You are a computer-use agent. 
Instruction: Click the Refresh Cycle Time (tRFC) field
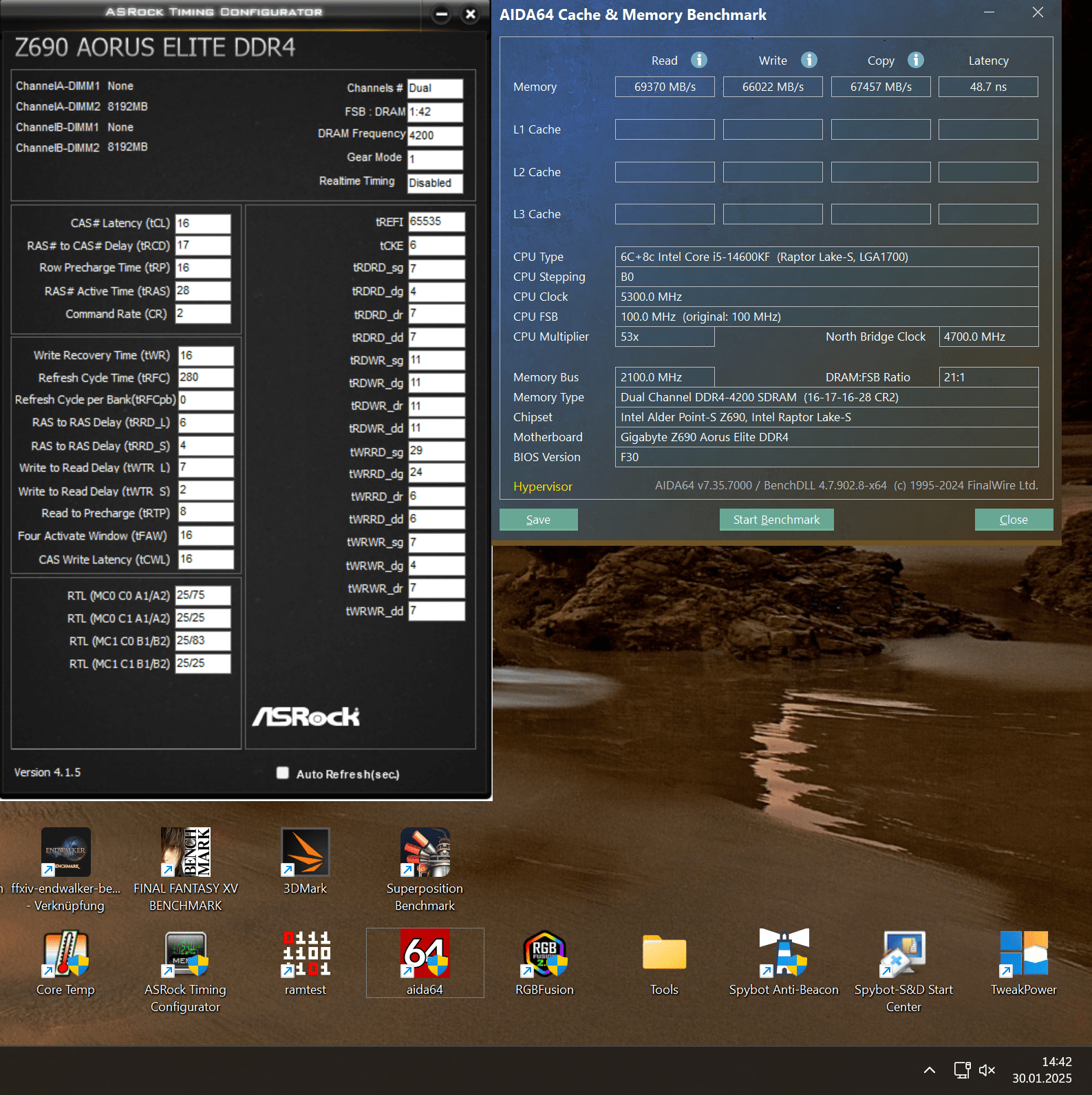tap(206, 378)
